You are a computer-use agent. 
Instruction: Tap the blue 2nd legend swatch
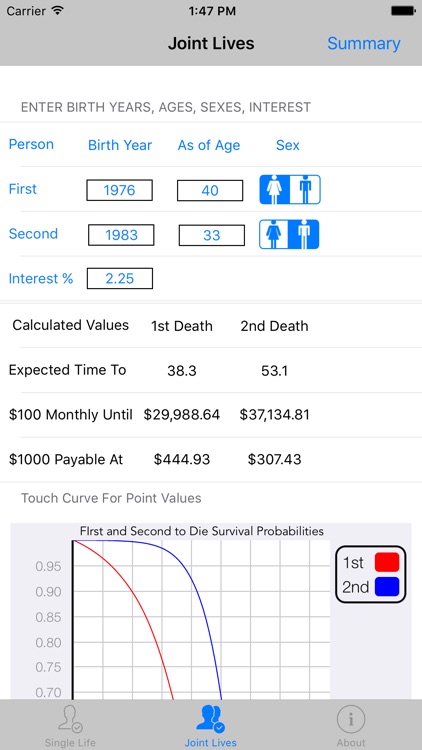(387, 587)
